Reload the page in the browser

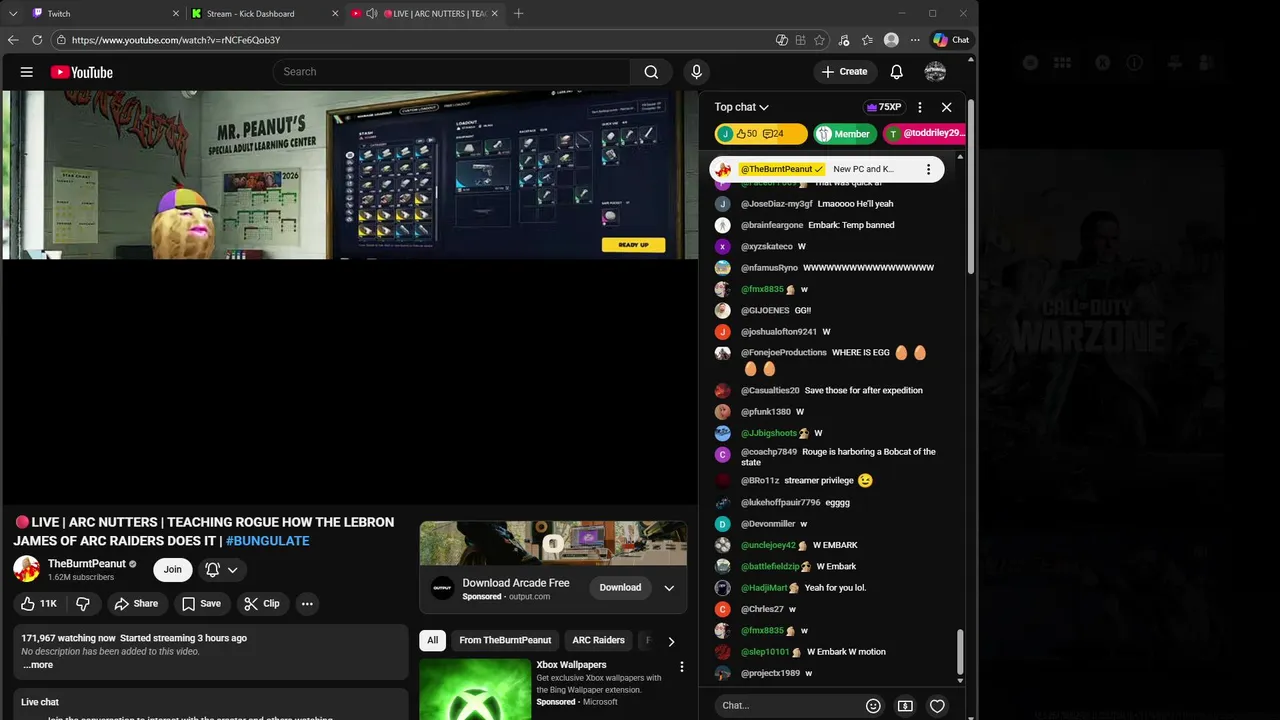point(37,40)
